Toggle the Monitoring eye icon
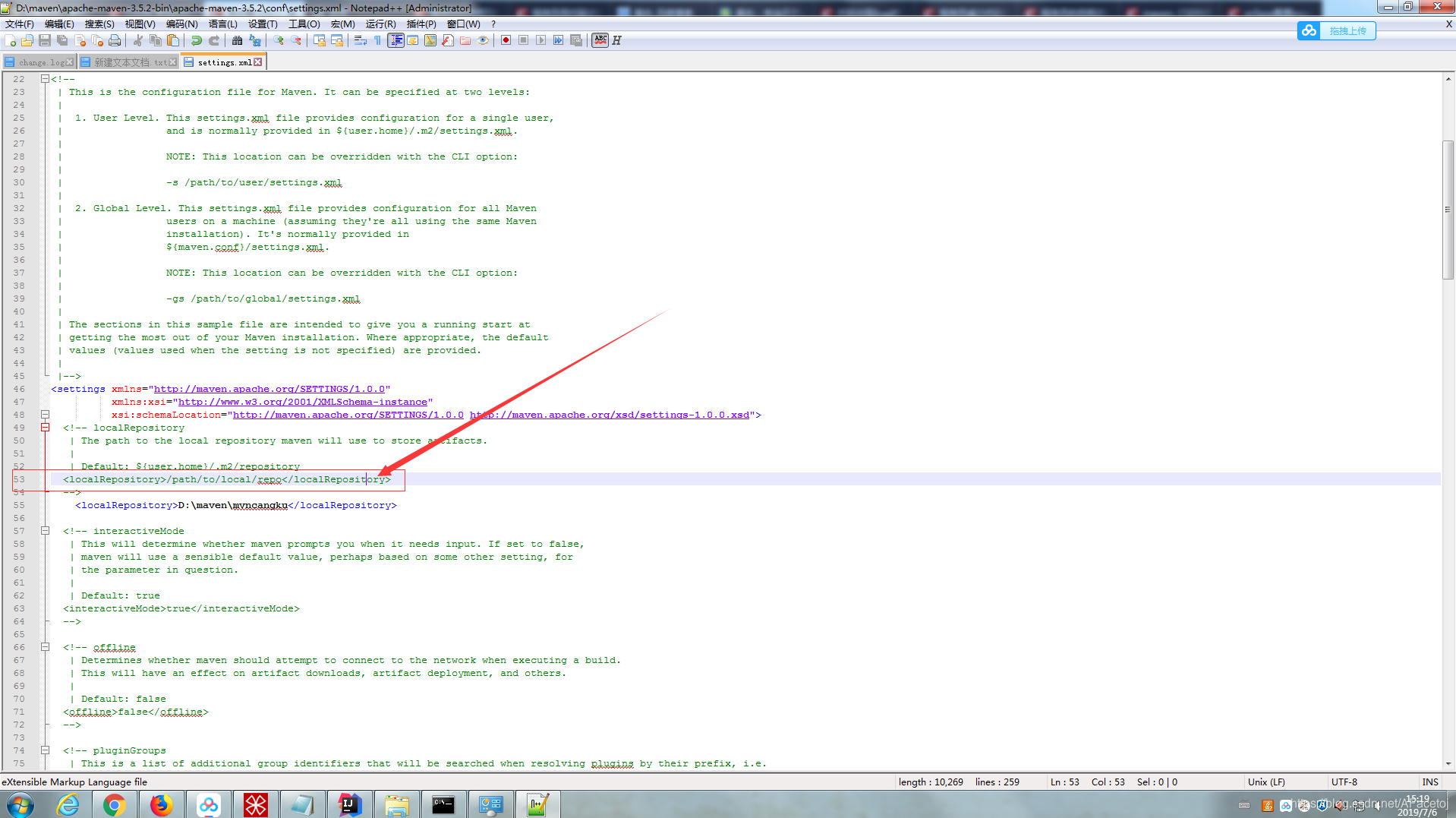The image size is (1456, 818). coord(483,40)
